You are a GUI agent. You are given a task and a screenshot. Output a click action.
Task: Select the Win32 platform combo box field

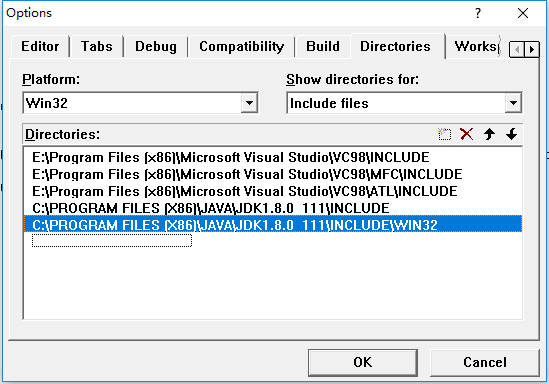140,103
